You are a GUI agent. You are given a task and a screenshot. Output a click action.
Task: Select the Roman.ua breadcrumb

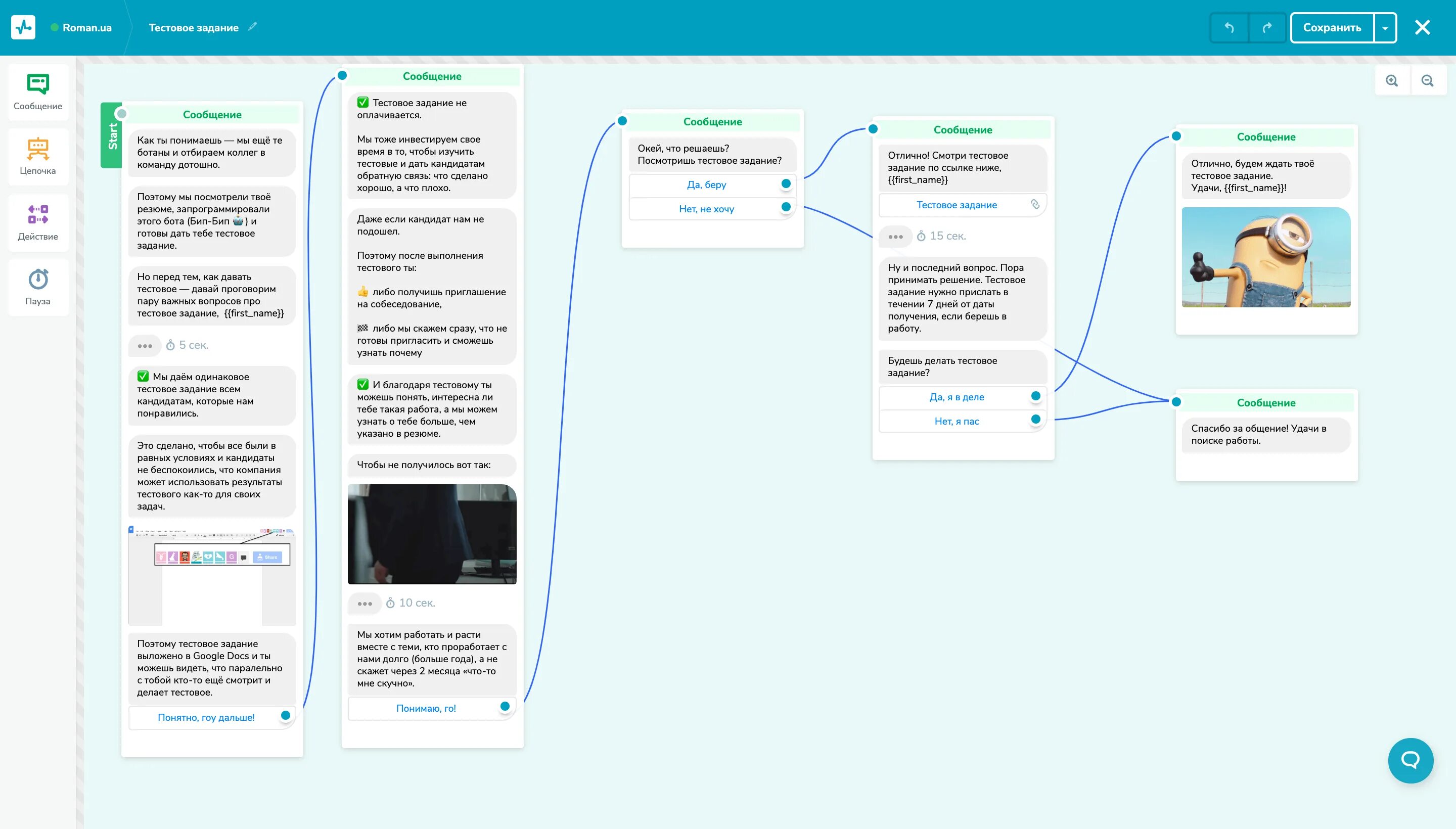coord(86,27)
